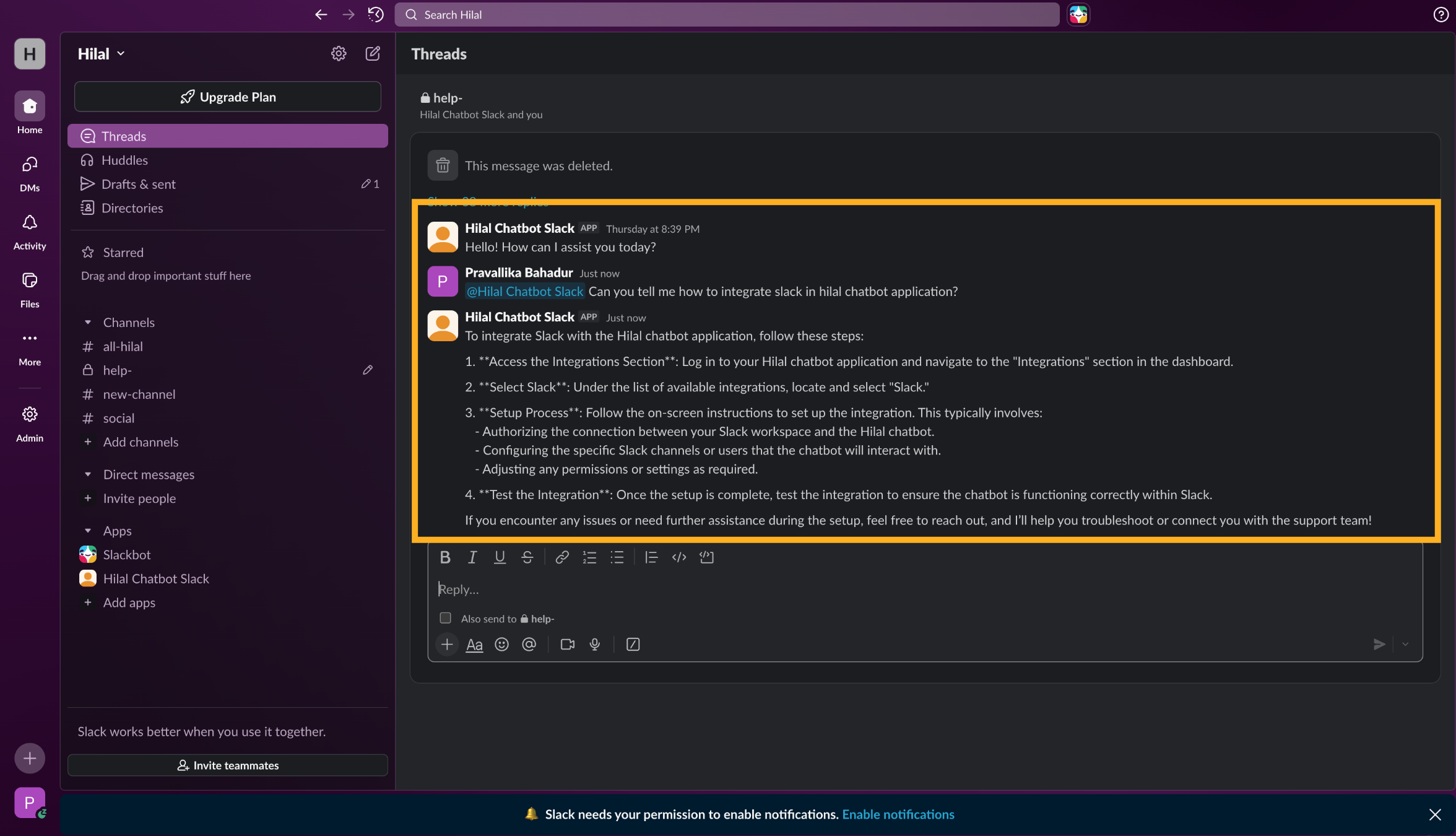The height and width of the screenshot is (836, 1456).
Task: Open the Hilal workspace dropdown
Action: pyautogui.click(x=100, y=53)
